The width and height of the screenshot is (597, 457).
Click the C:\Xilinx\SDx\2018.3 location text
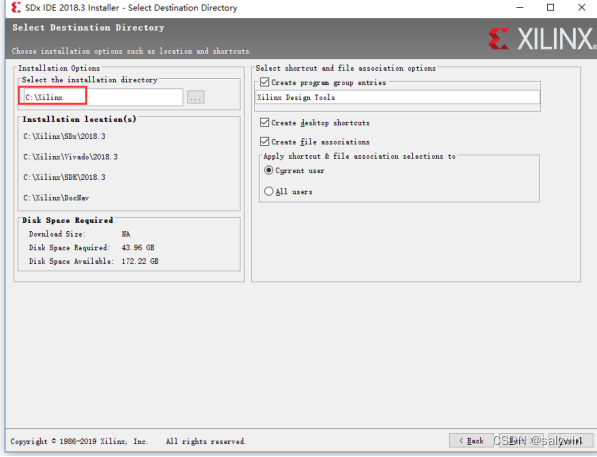(x=64, y=136)
